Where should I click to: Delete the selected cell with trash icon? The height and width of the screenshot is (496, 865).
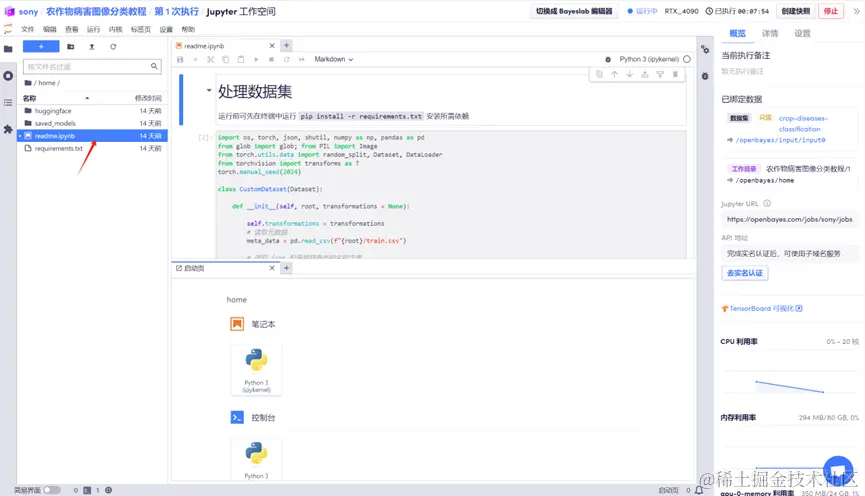(675, 74)
